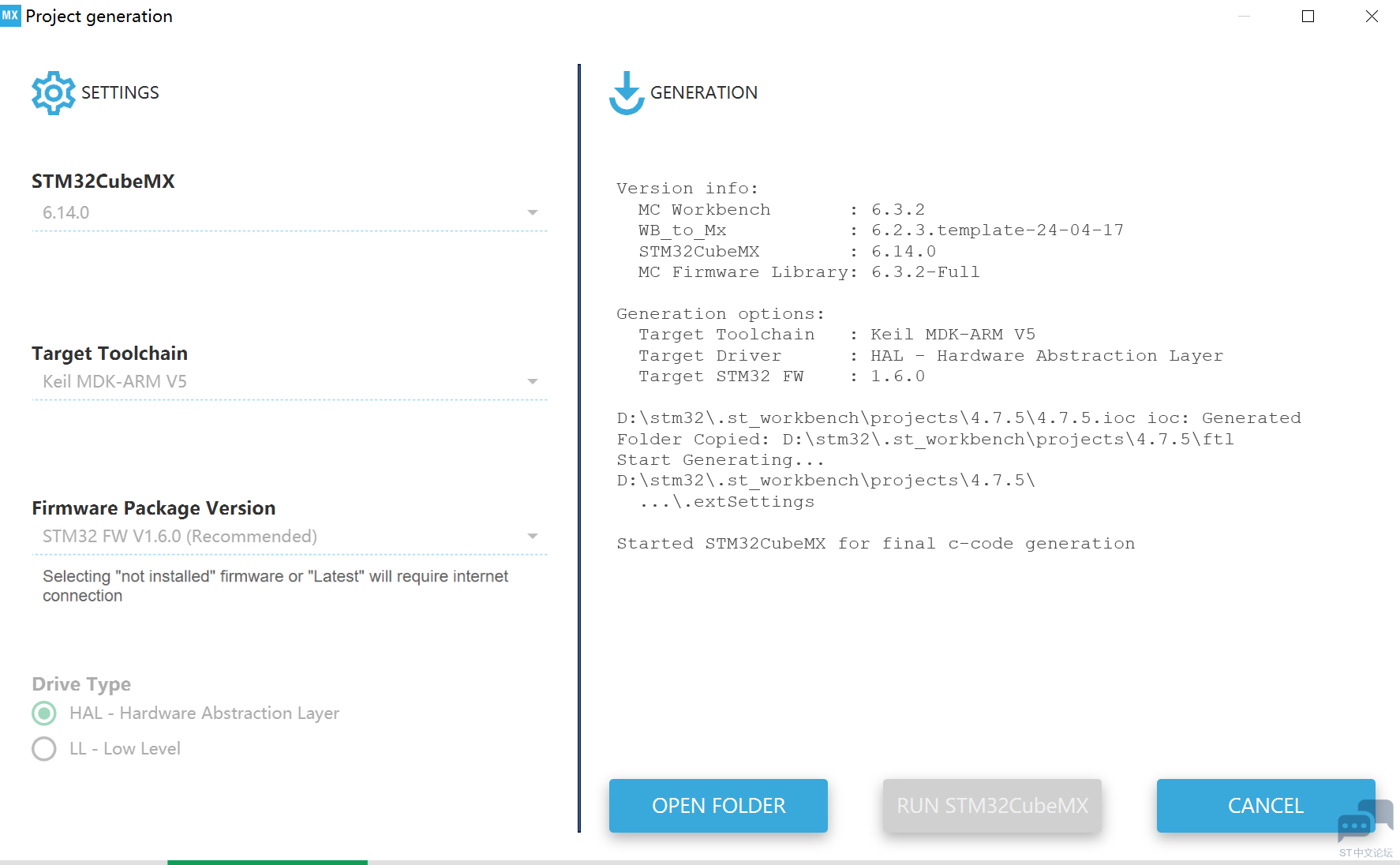Click the 'STM32CubeMX' settings heading
Screen dimensions: 1400x865
click(x=103, y=182)
